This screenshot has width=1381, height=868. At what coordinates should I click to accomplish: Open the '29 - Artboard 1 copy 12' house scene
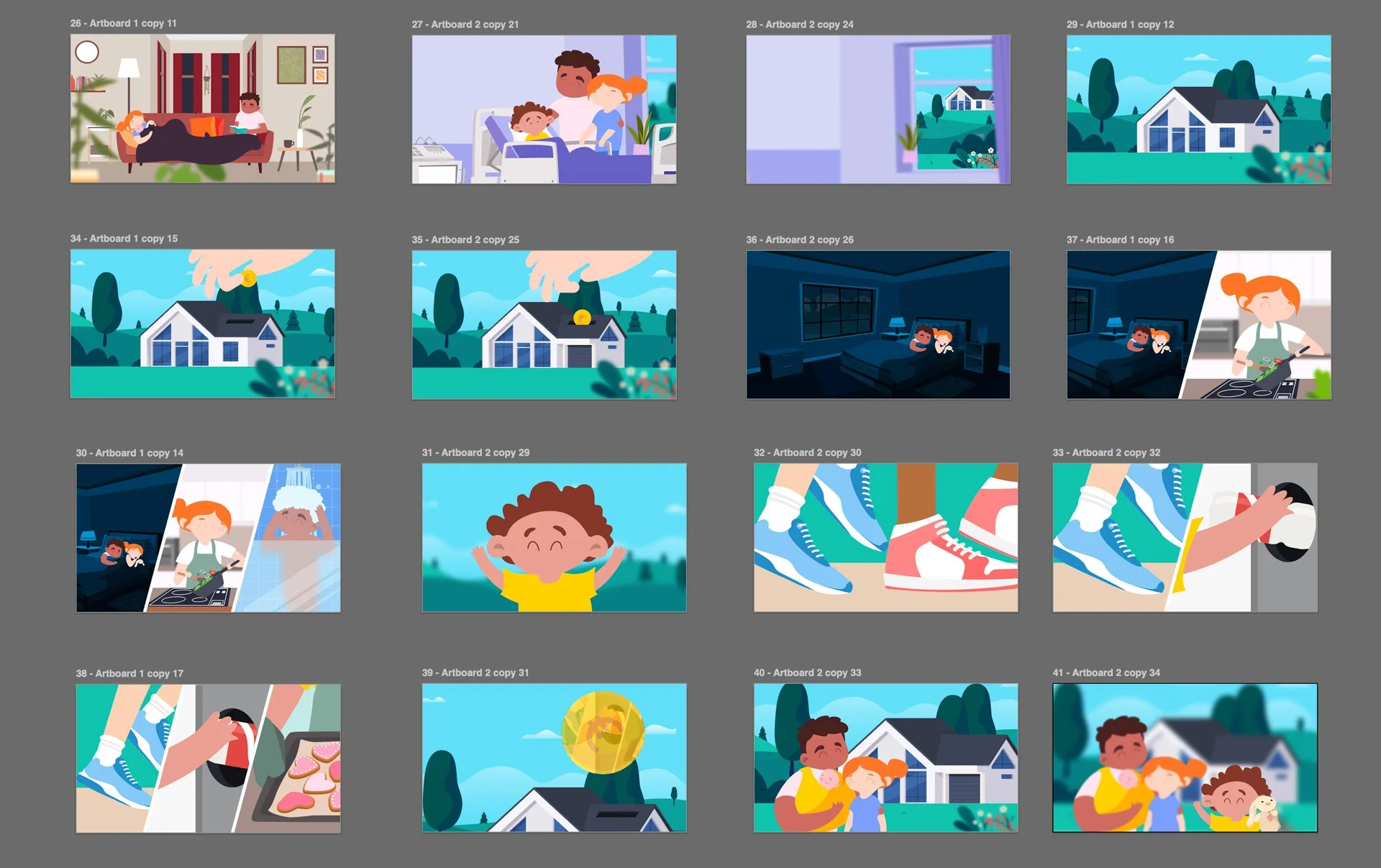[1198, 109]
